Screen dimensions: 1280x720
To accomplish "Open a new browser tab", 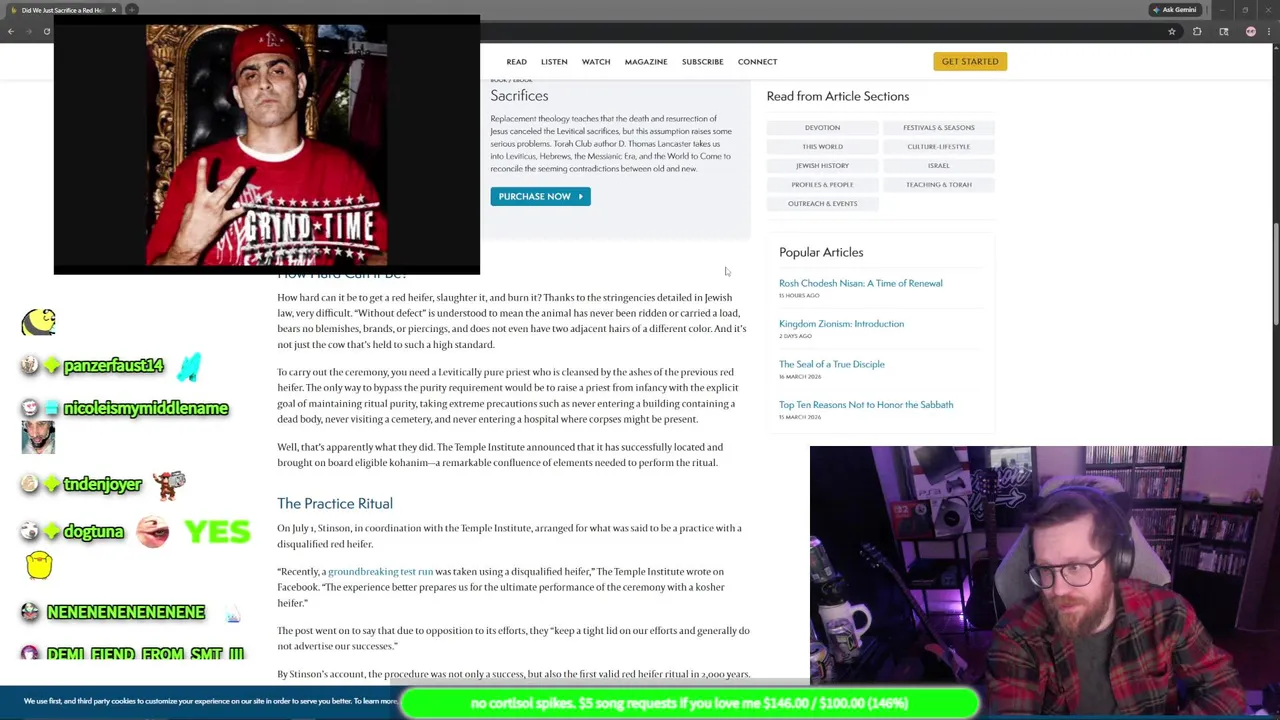I will (131, 10).
